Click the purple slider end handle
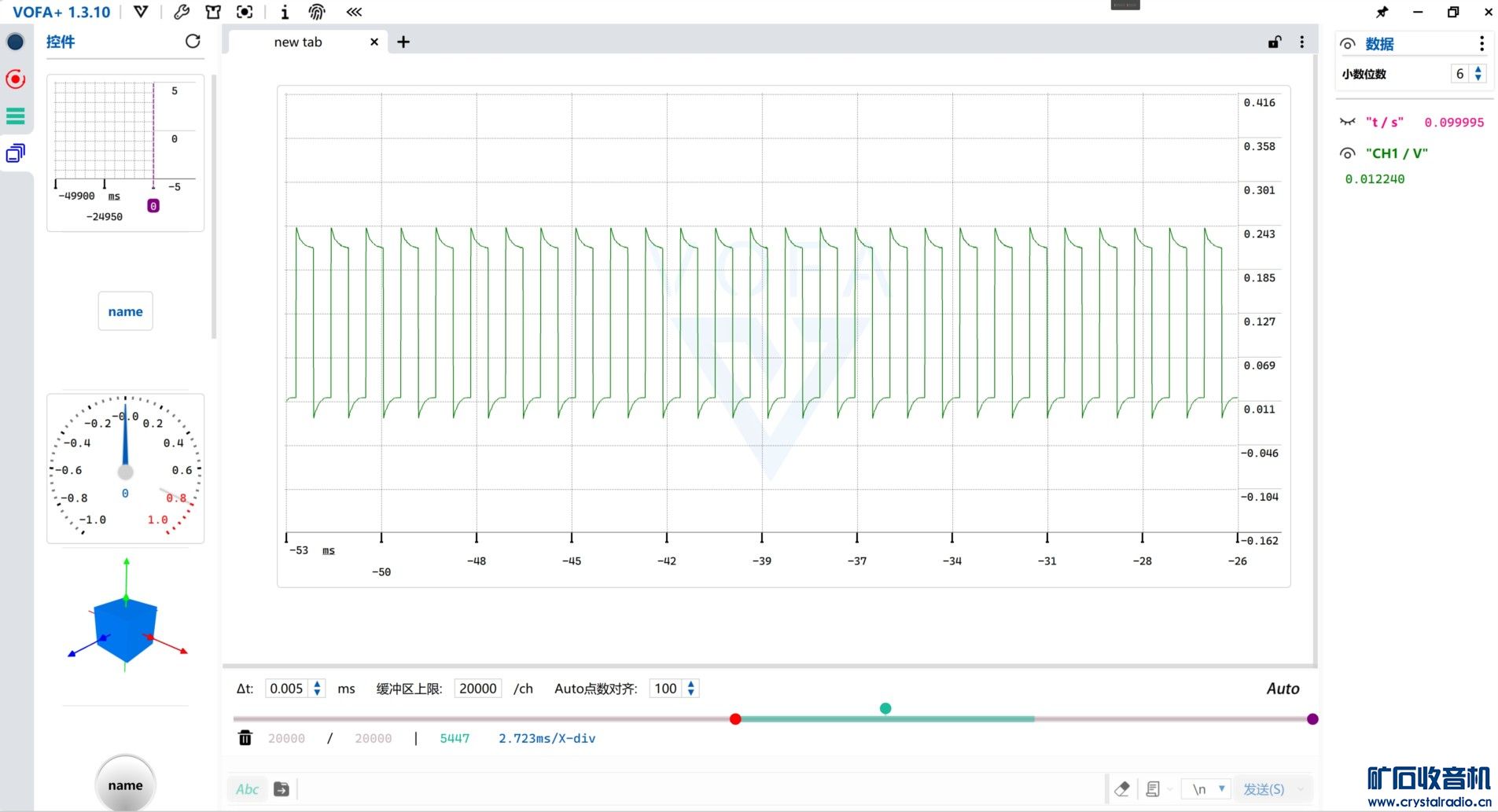Screen dimensions: 1498x812 click(x=1312, y=719)
